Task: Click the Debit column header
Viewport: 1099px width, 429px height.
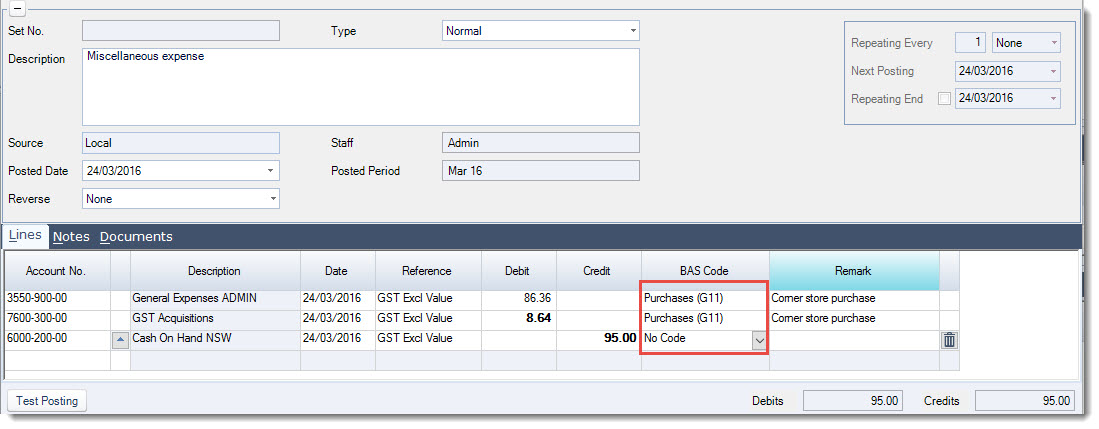Action: pos(517,271)
